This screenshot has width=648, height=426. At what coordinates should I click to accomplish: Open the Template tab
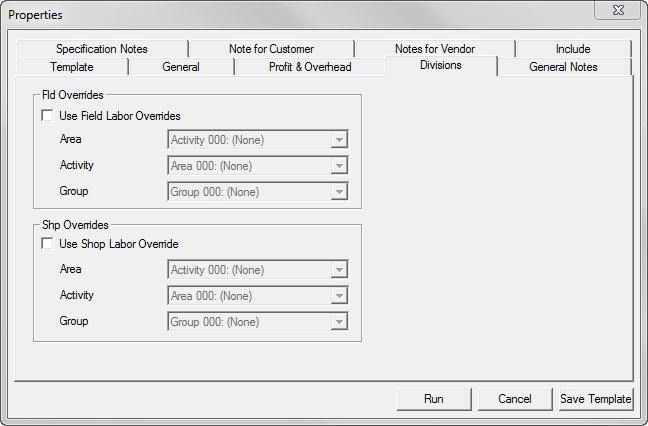click(x=72, y=67)
